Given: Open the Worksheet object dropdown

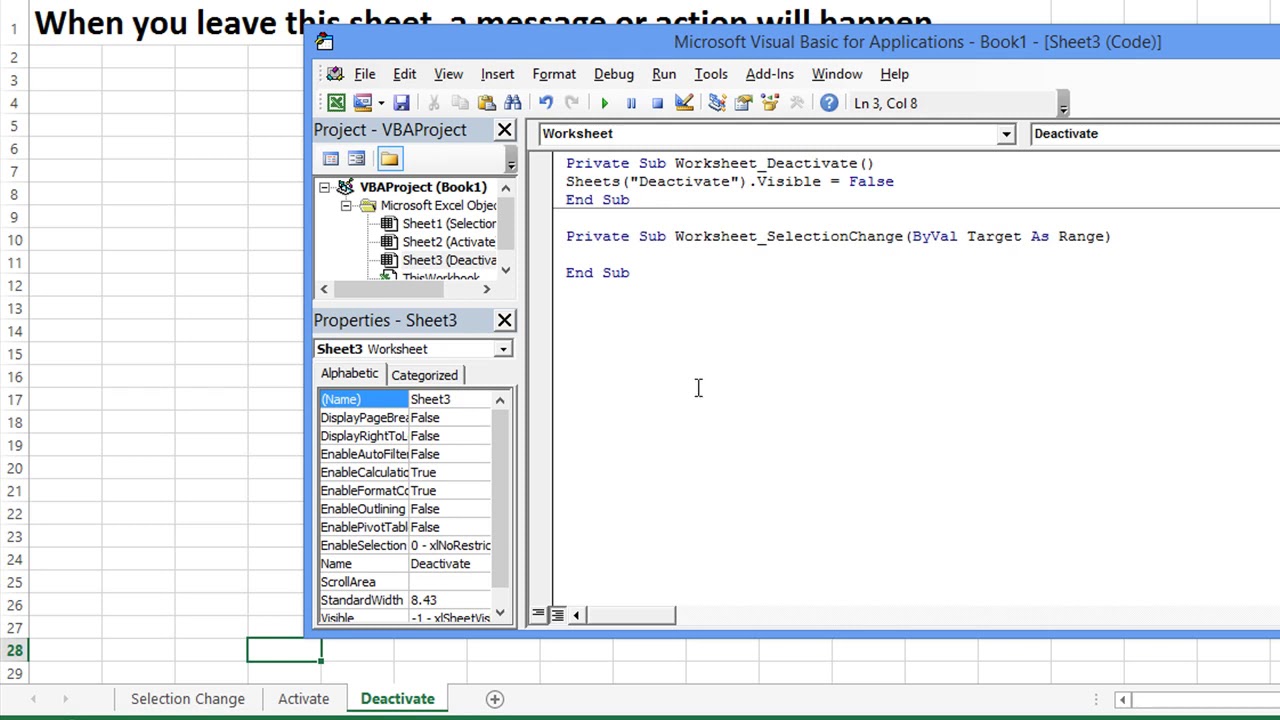Looking at the screenshot, I should click(x=1006, y=134).
